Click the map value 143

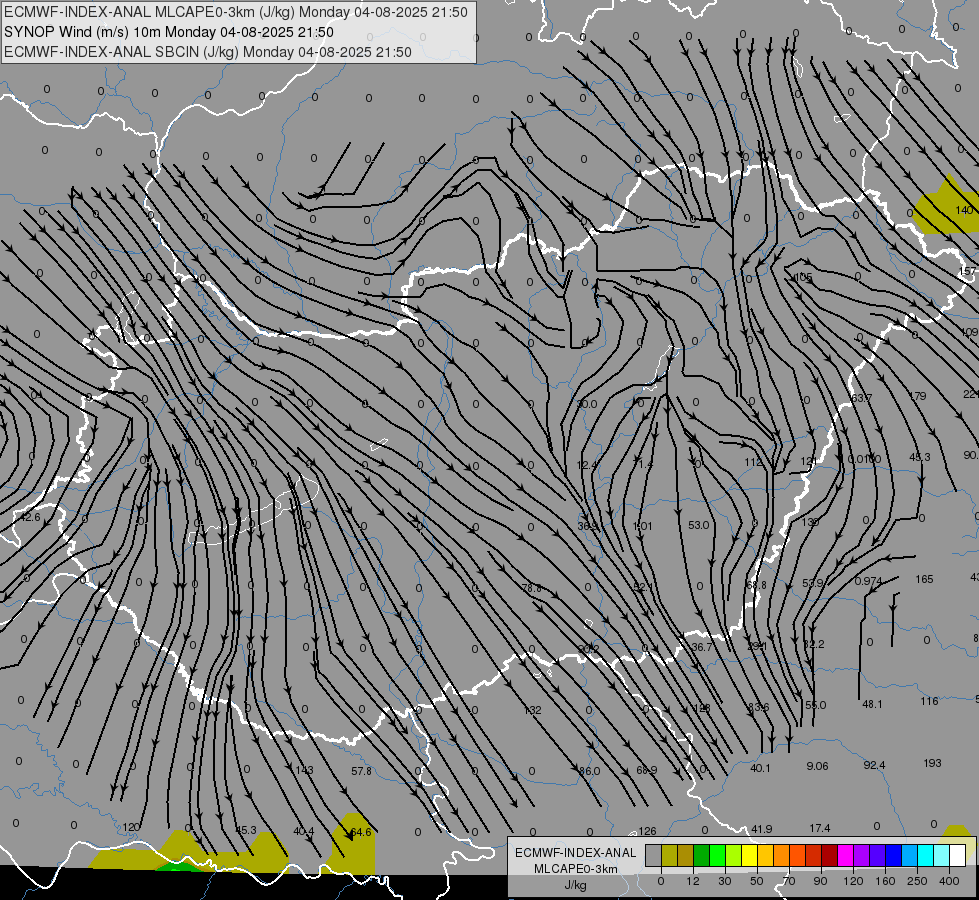coord(305,770)
